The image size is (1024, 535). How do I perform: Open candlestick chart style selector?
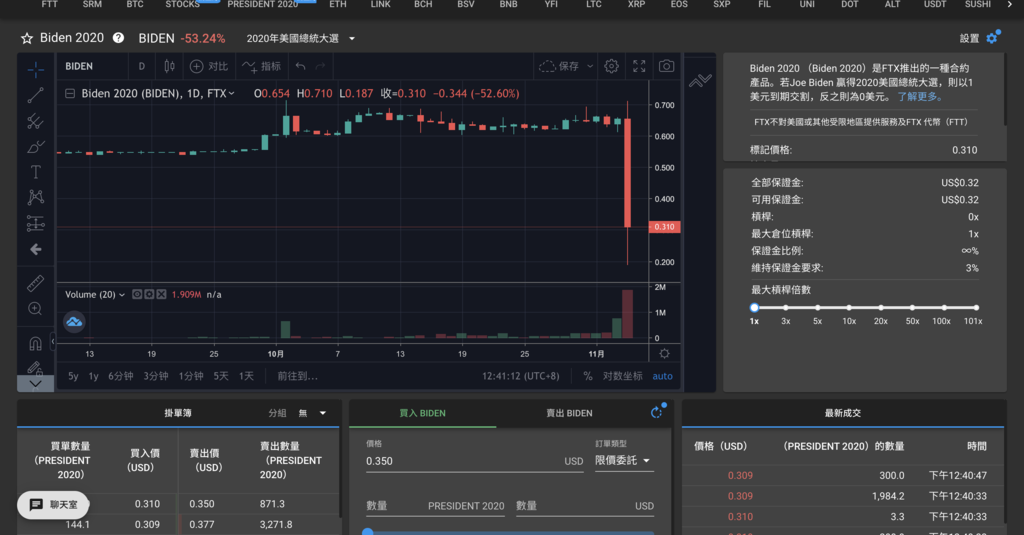pyautogui.click(x=169, y=66)
